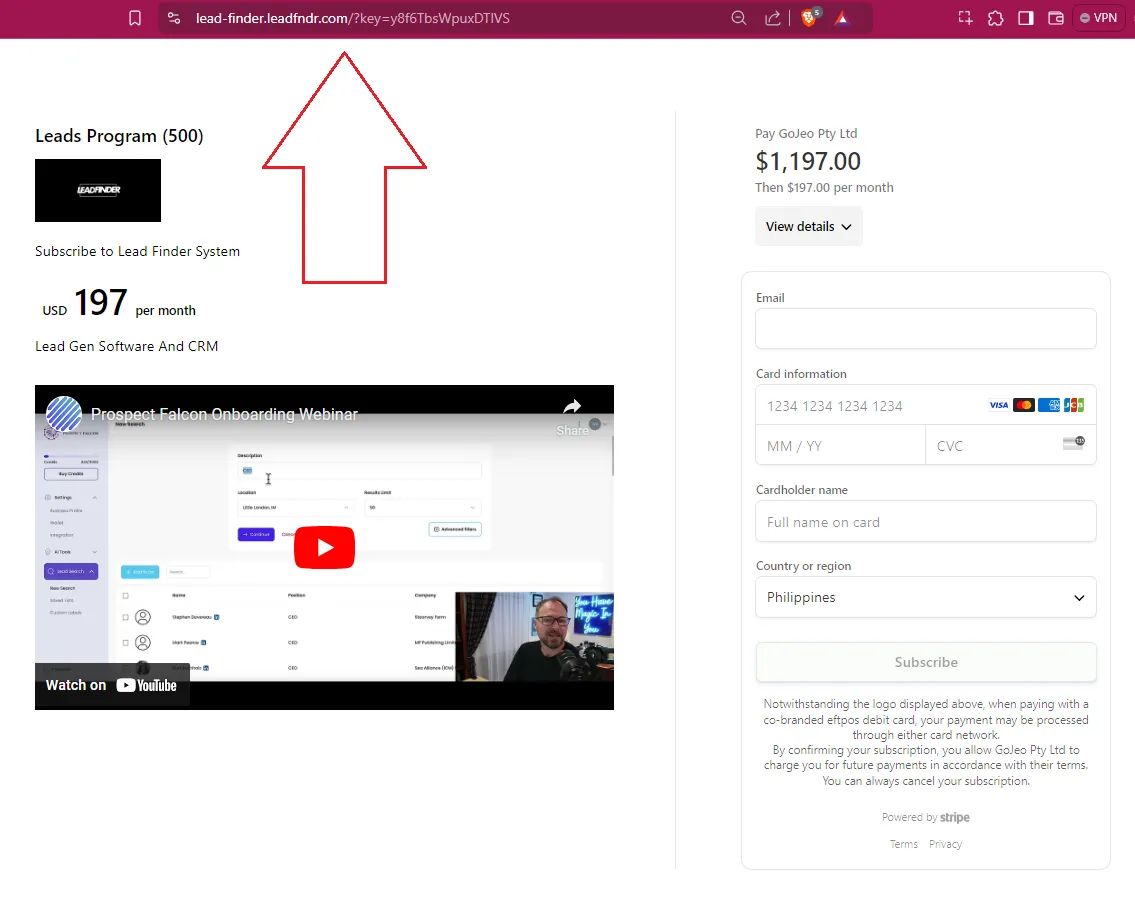The image size is (1135, 923).
Task: Expand the View details dropdown
Action: (x=809, y=227)
